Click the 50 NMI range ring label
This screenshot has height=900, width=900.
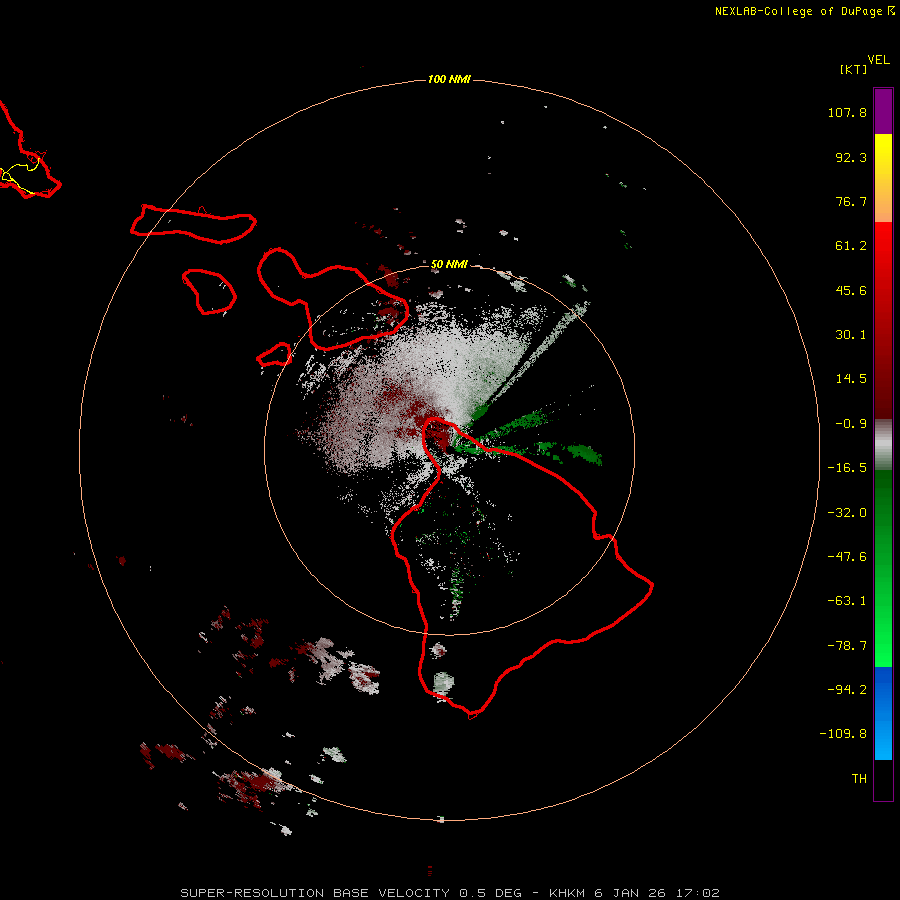[449, 265]
